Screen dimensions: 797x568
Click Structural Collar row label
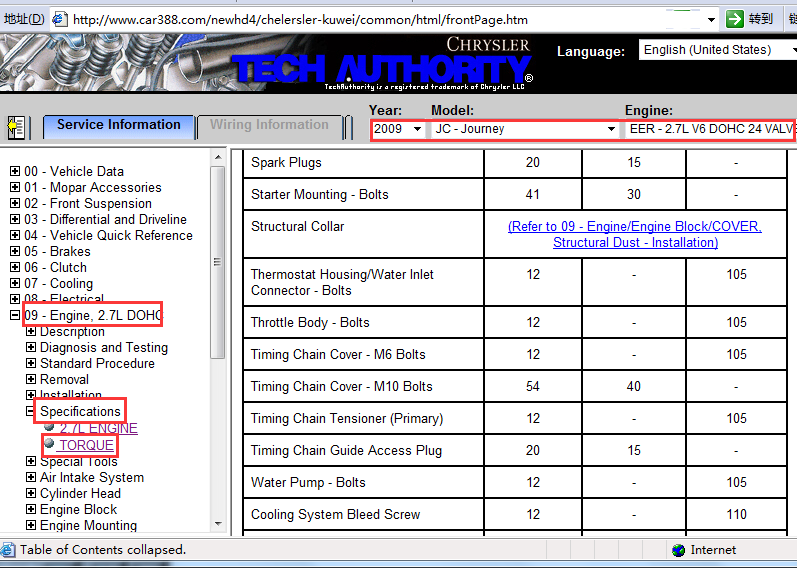click(297, 227)
